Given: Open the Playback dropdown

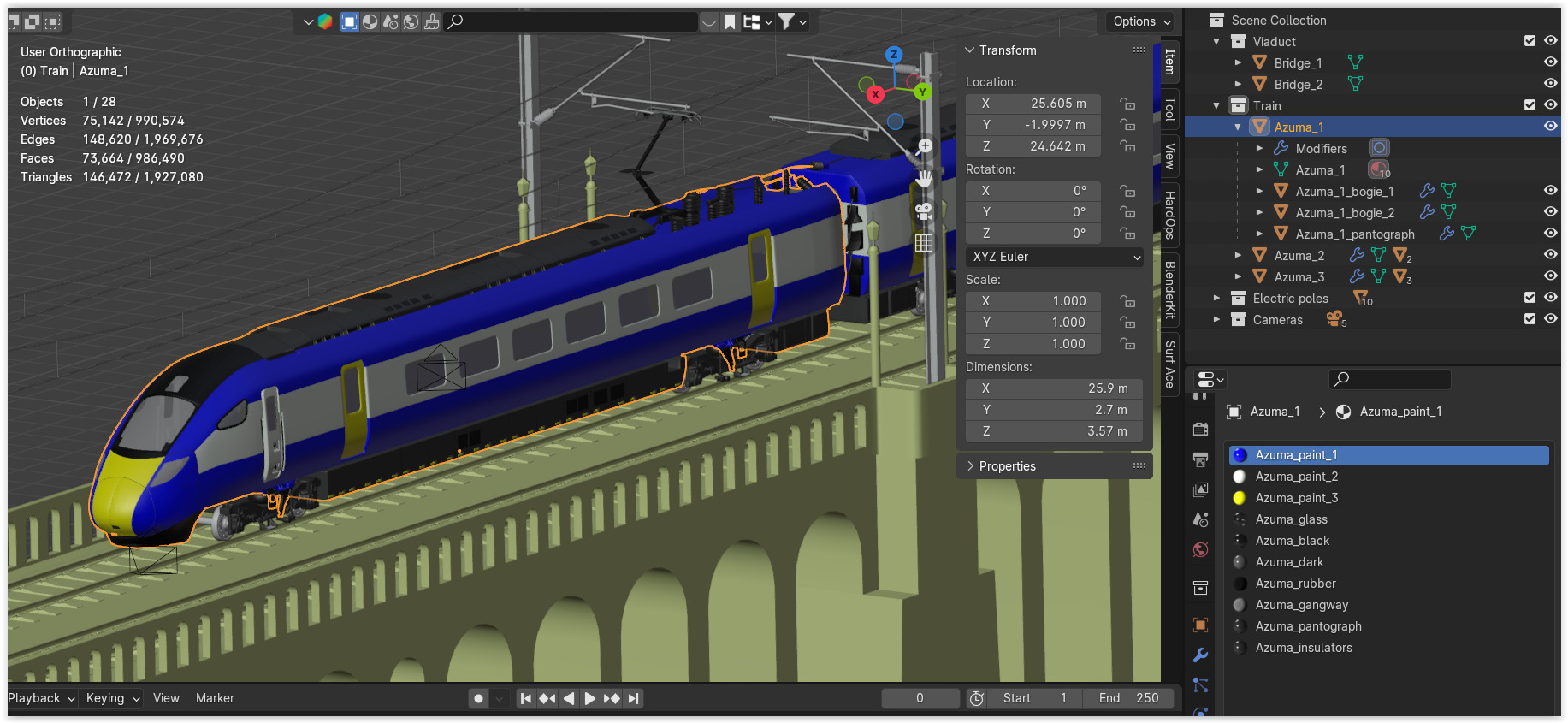Looking at the screenshot, I should click(x=42, y=698).
